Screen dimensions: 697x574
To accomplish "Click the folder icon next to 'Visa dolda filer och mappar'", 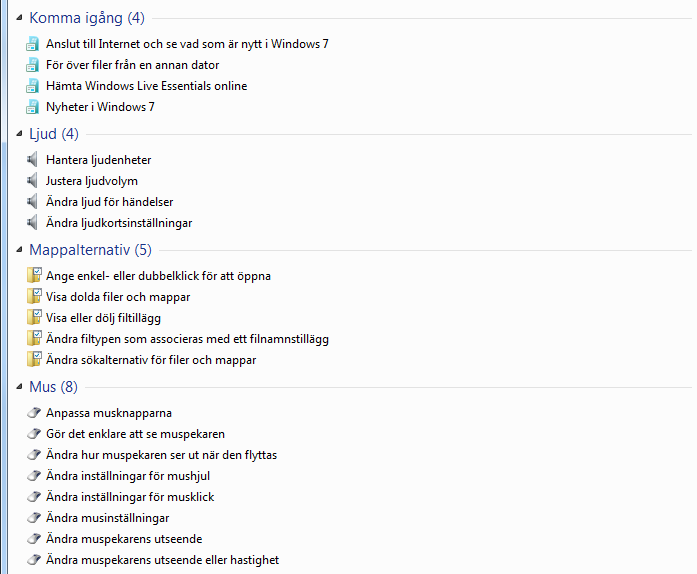I will click(34, 297).
